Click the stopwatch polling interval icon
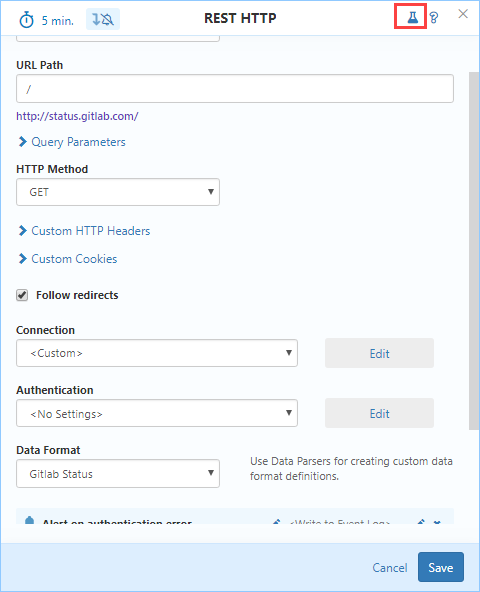 pos(26,20)
